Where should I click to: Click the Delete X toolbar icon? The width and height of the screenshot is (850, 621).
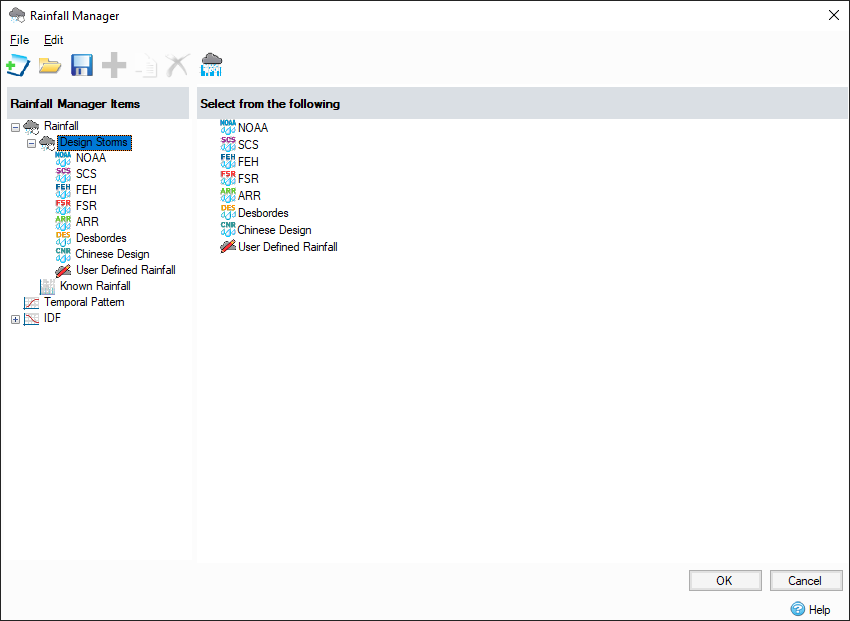click(x=178, y=66)
